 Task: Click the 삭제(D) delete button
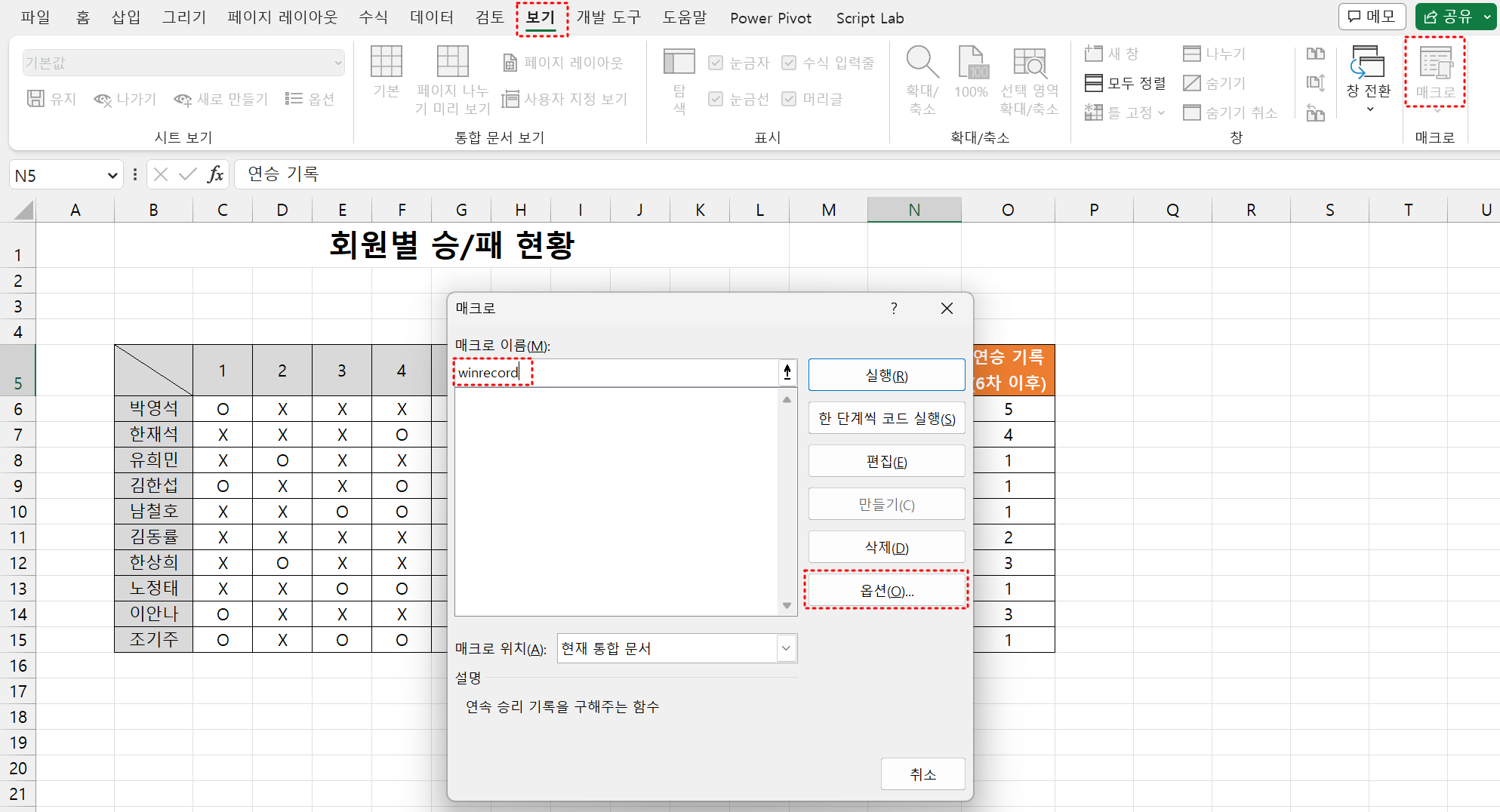pyautogui.click(x=886, y=547)
